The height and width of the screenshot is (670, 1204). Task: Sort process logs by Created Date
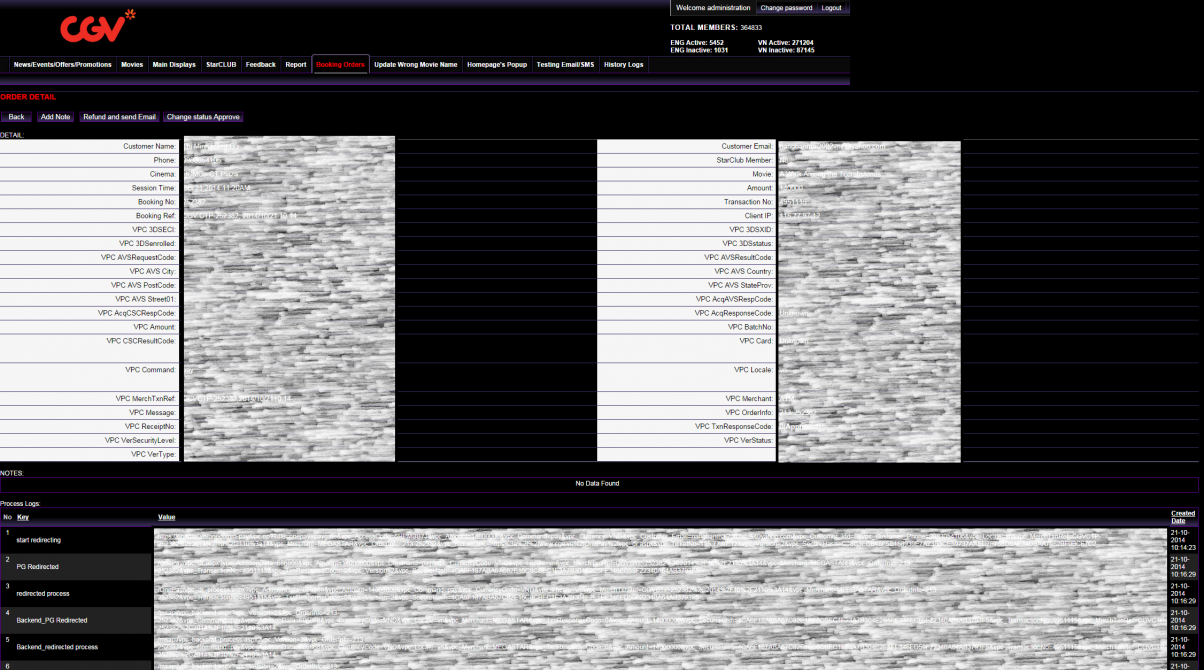point(1182,517)
